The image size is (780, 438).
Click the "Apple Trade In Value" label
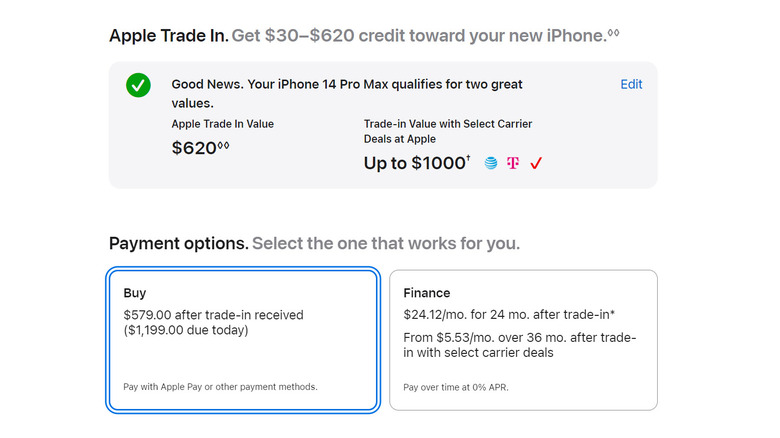223,124
